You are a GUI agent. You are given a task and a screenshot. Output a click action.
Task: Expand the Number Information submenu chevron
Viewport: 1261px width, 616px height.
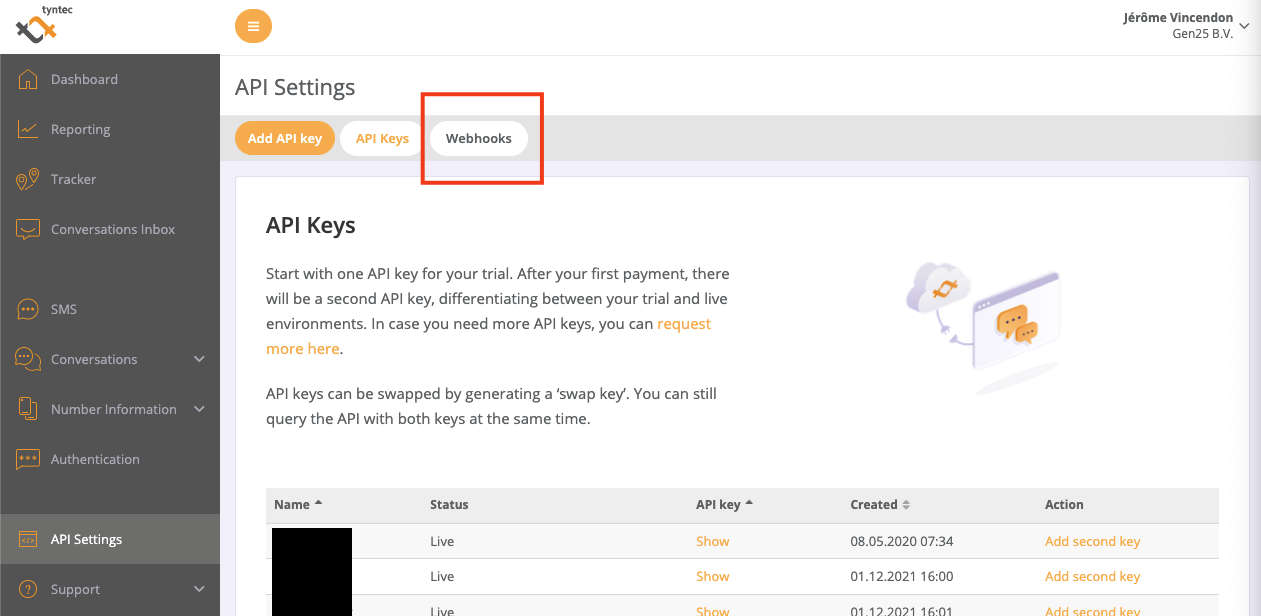coord(199,409)
